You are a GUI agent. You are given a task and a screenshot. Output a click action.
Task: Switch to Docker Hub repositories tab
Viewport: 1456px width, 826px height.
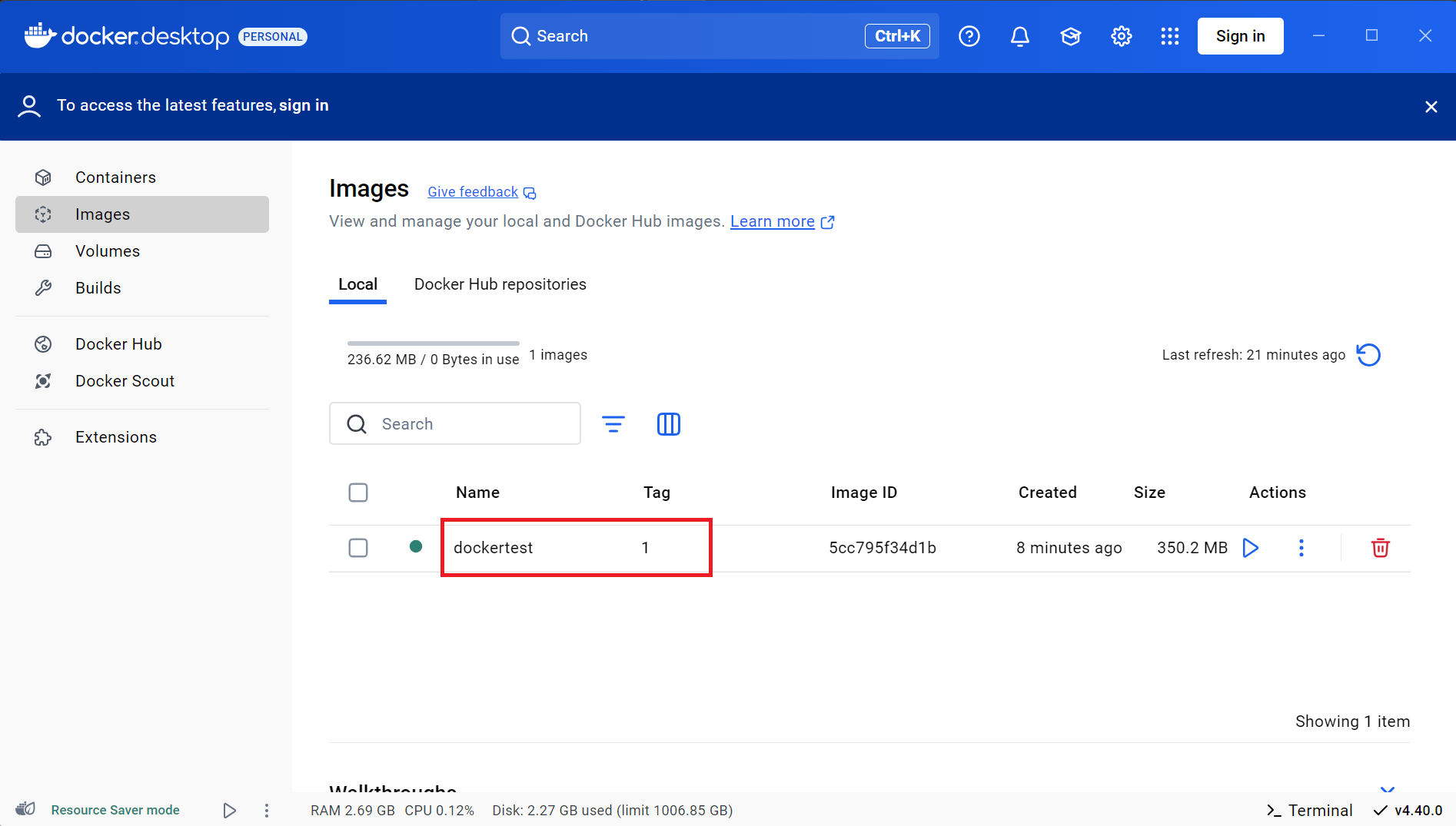point(500,284)
